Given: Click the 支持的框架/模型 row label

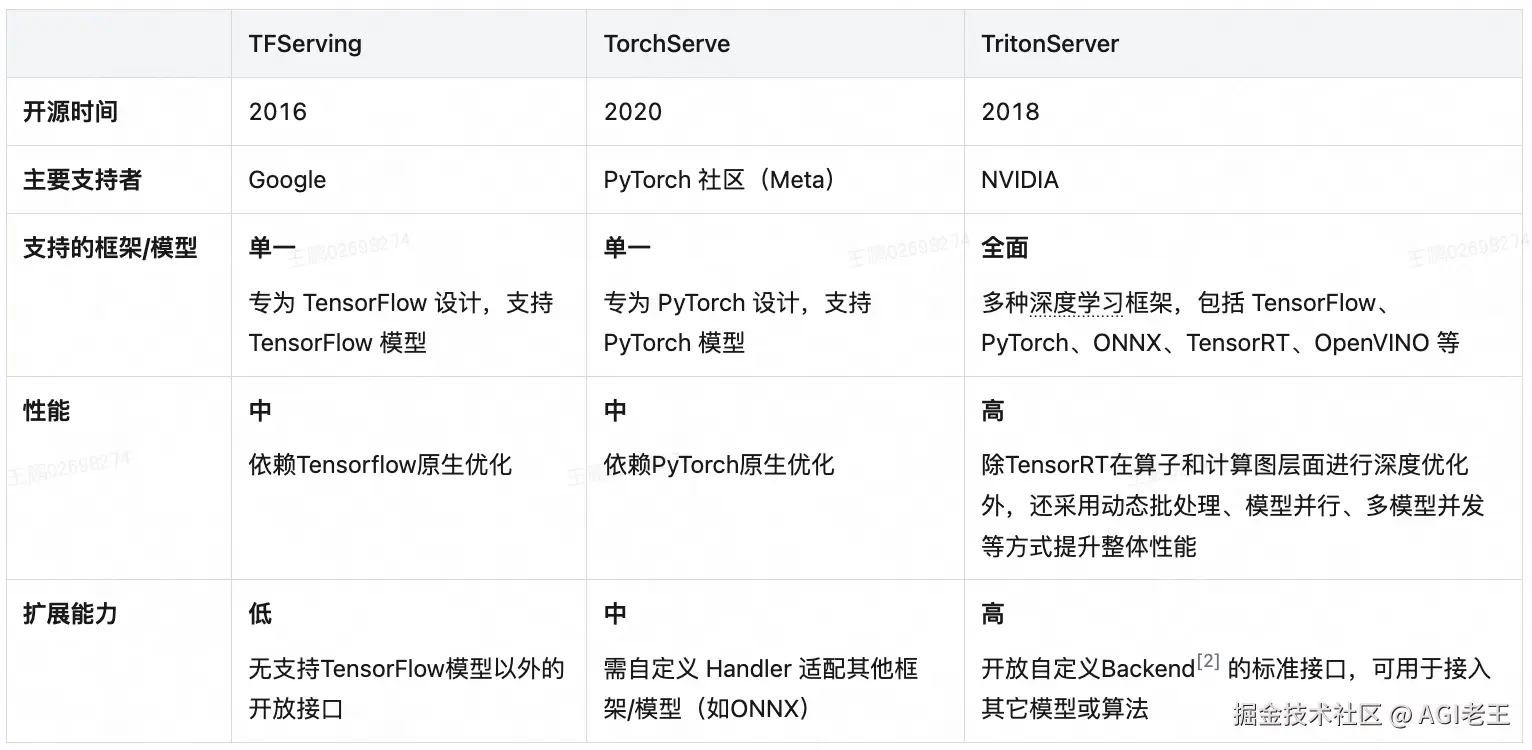Looking at the screenshot, I should point(110,248).
